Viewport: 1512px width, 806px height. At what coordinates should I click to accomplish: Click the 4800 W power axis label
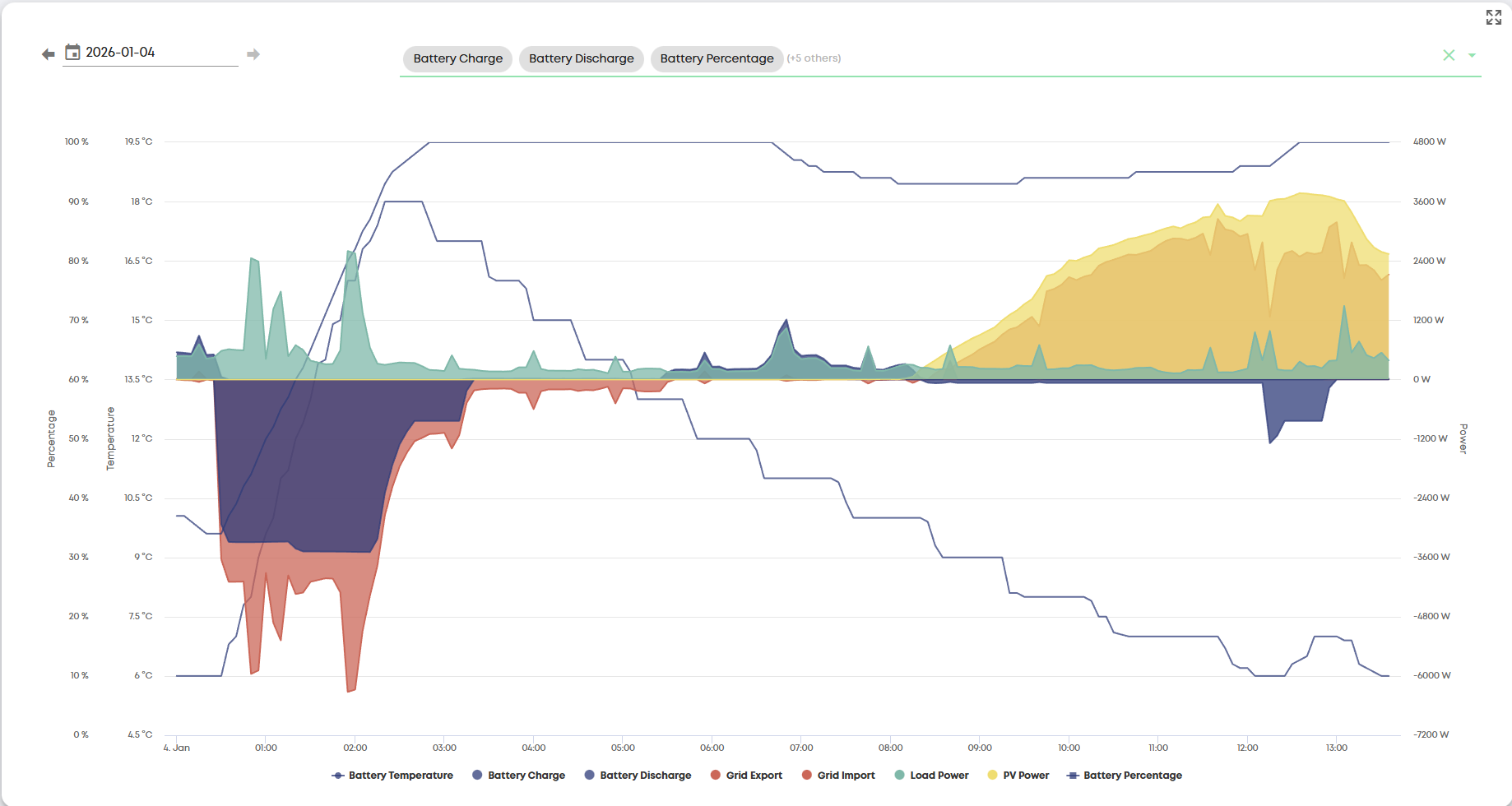point(1430,141)
